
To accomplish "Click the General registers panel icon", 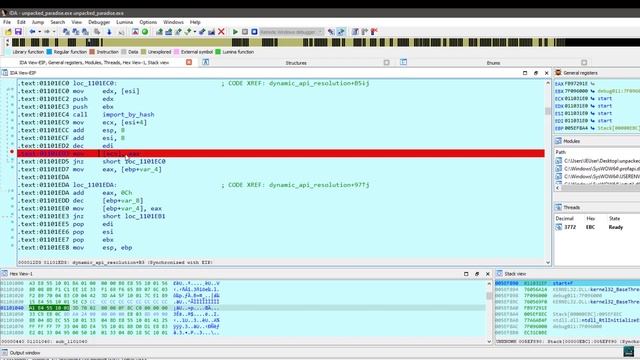I will click(558, 73).
